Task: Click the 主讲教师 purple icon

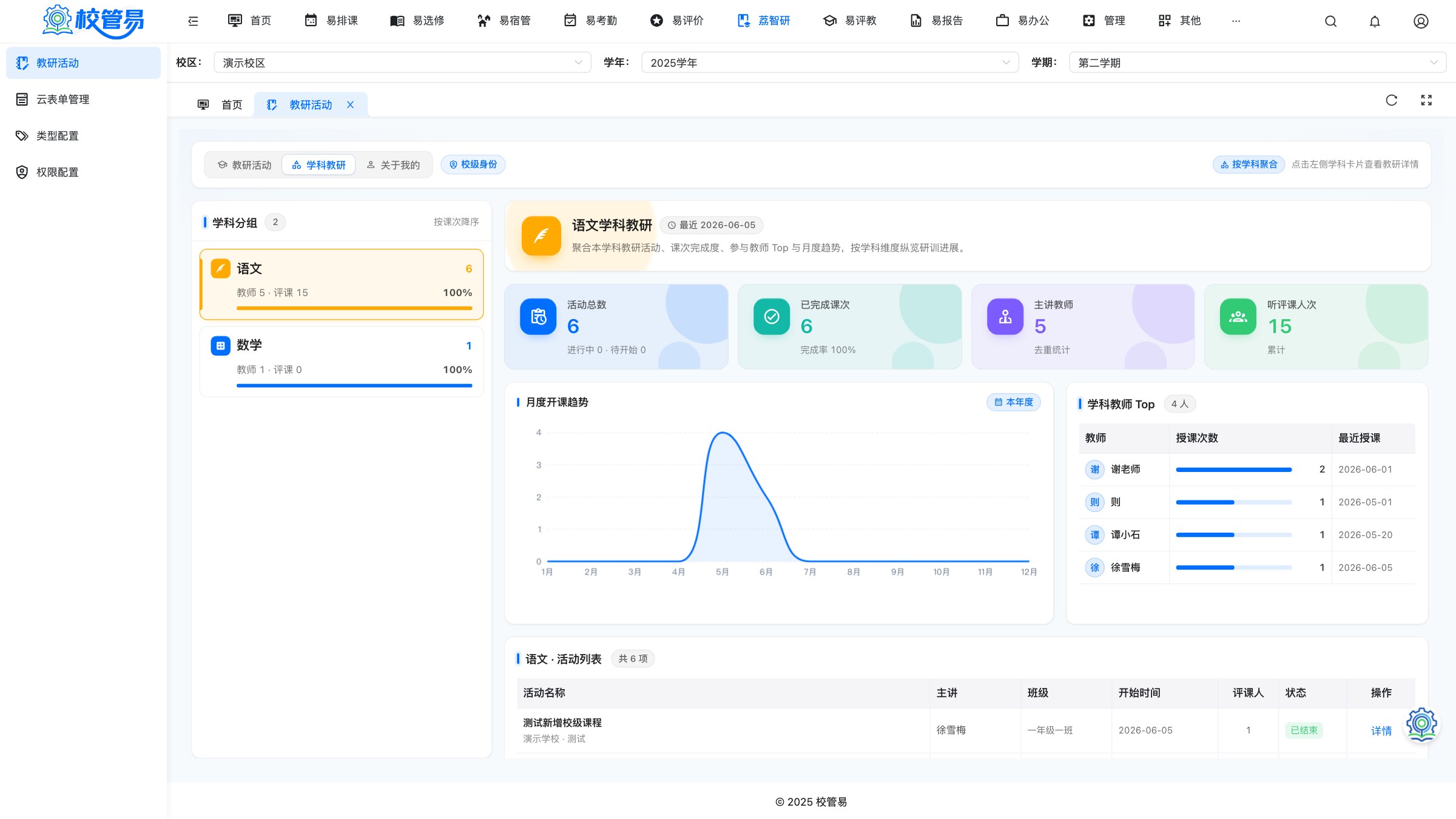Action: pyautogui.click(x=1005, y=316)
